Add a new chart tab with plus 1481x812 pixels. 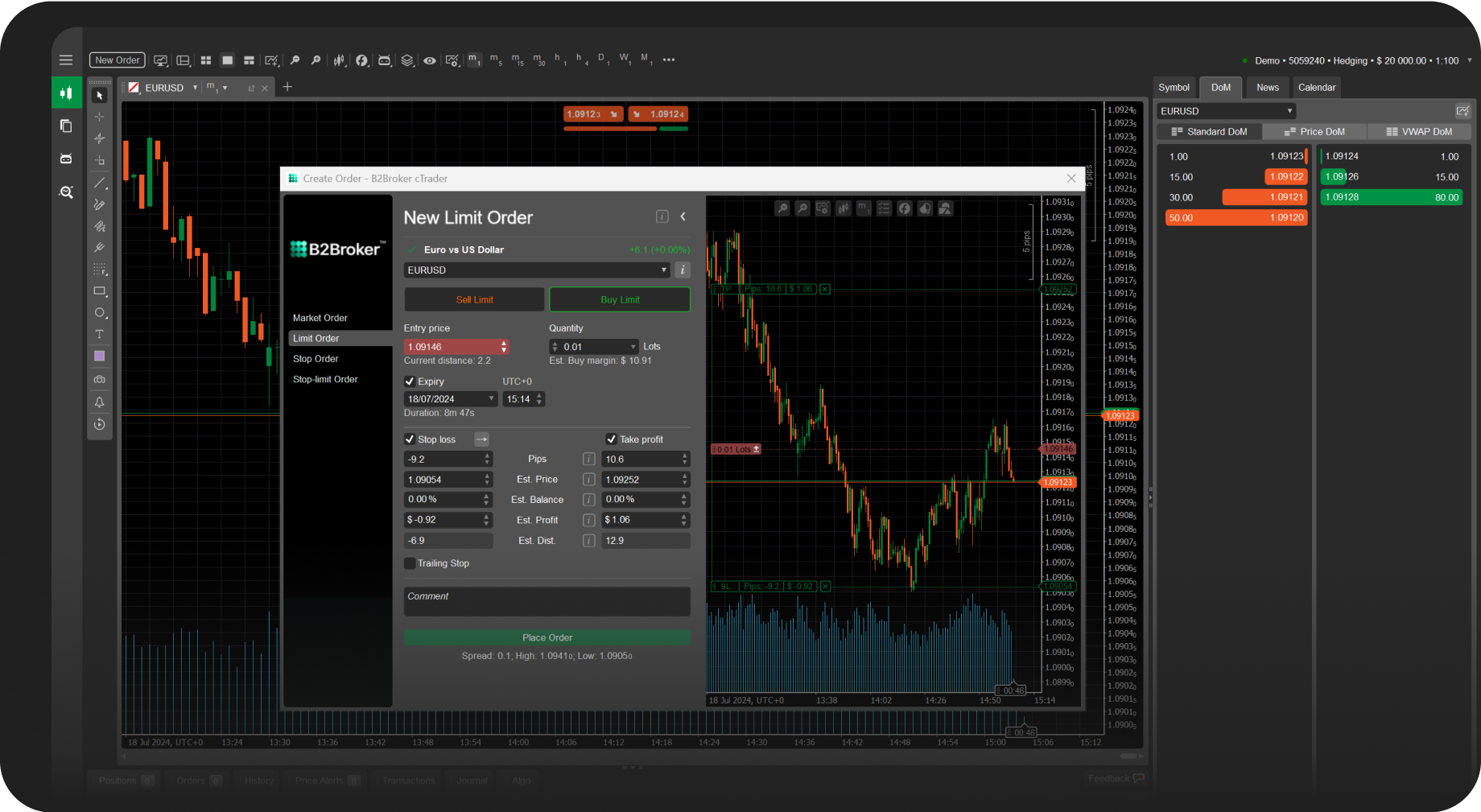287,87
